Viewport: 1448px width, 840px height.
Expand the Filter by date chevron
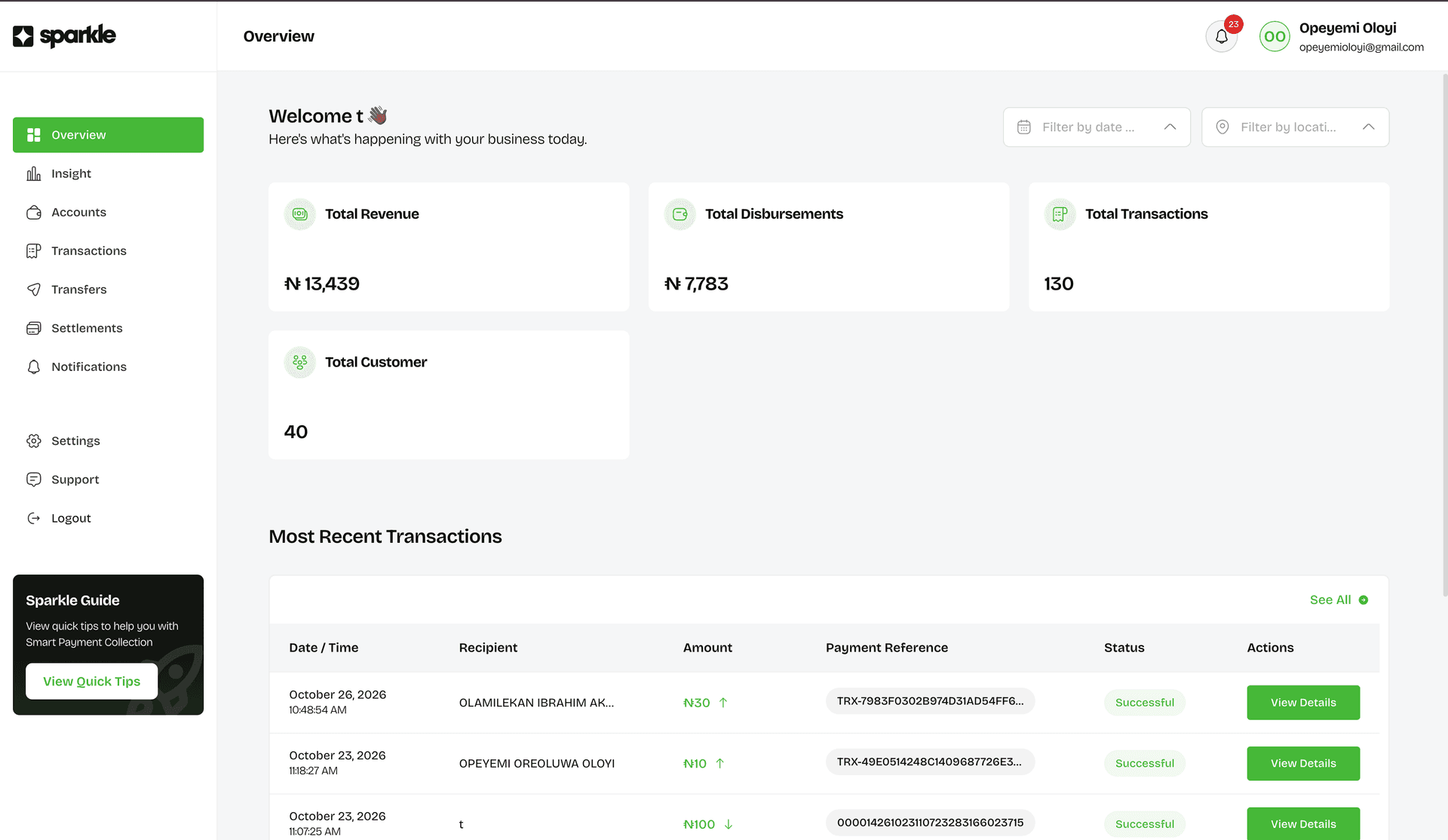pyautogui.click(x=1170, y=127)
